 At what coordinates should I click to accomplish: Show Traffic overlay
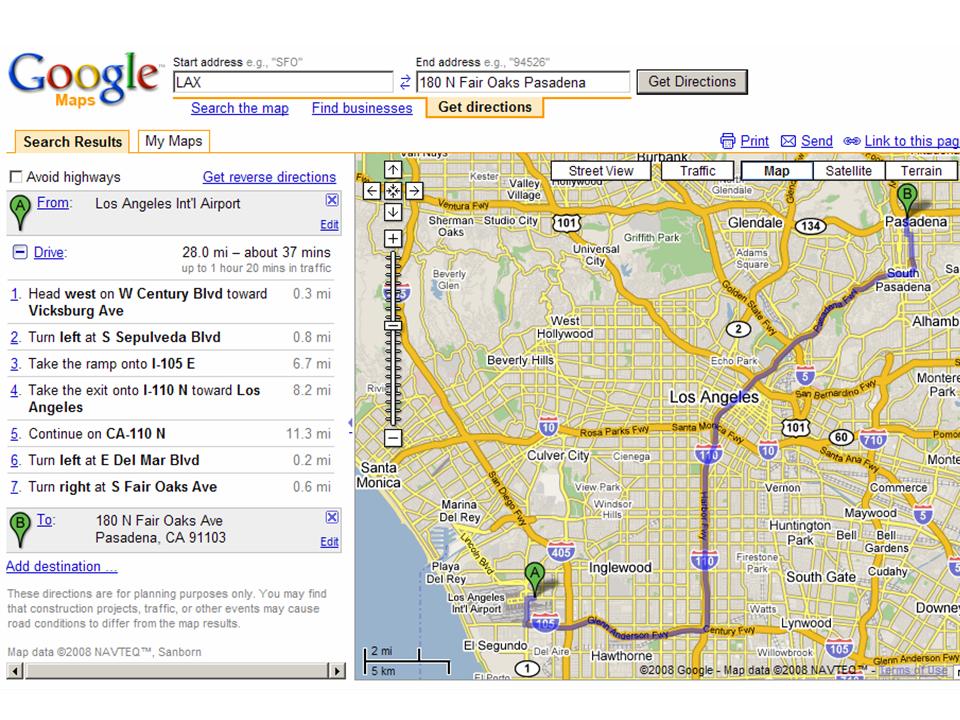tap(697, 171)
